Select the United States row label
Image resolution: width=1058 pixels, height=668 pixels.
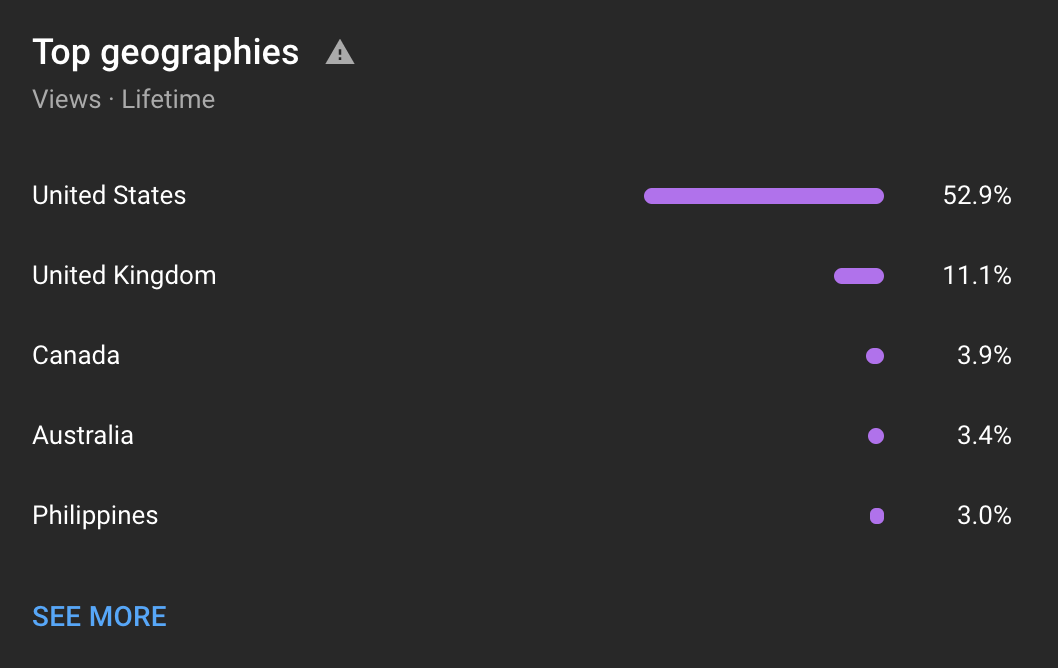[109, 195]
